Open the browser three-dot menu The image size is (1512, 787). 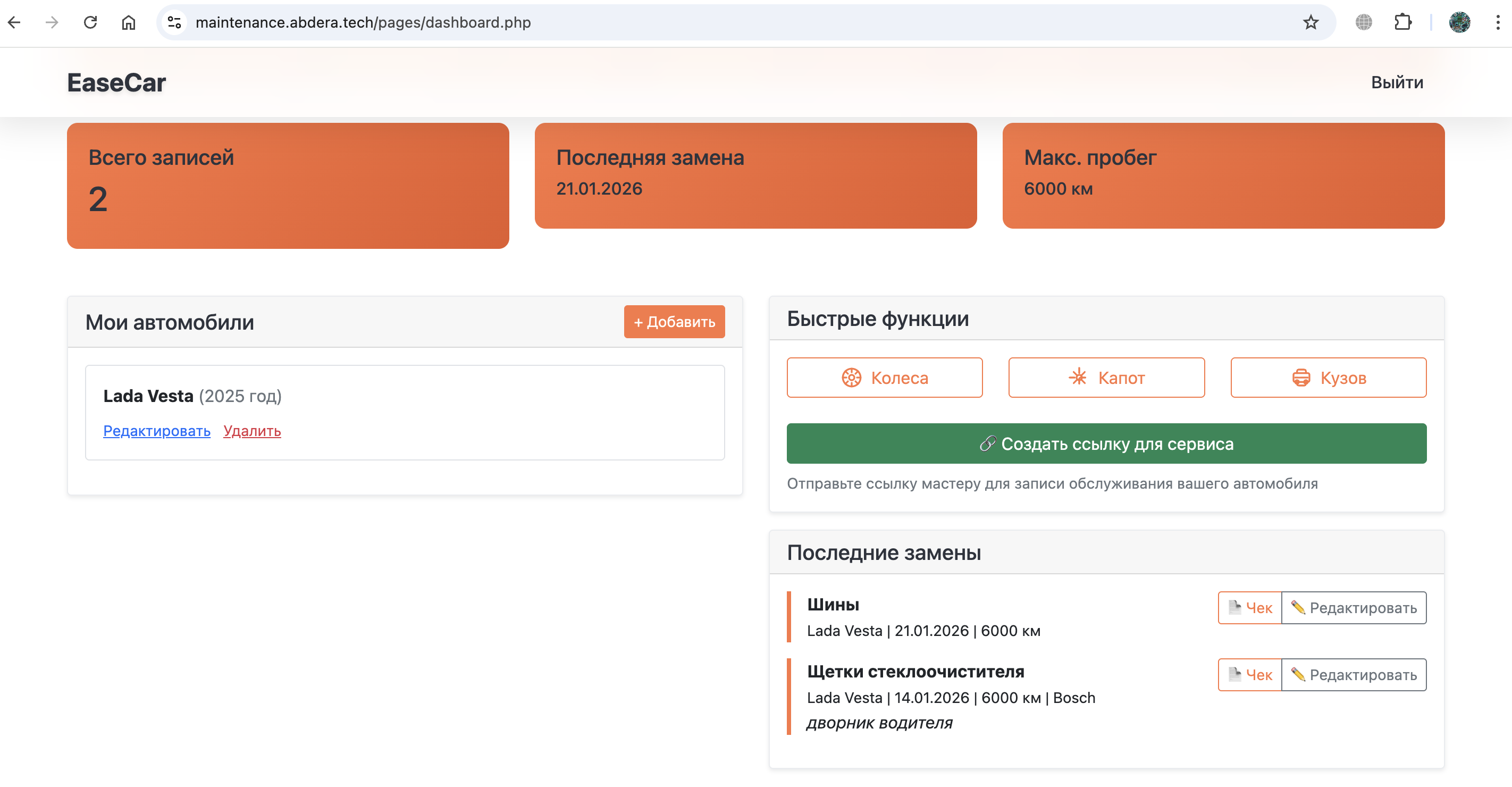coord(1497,22)
